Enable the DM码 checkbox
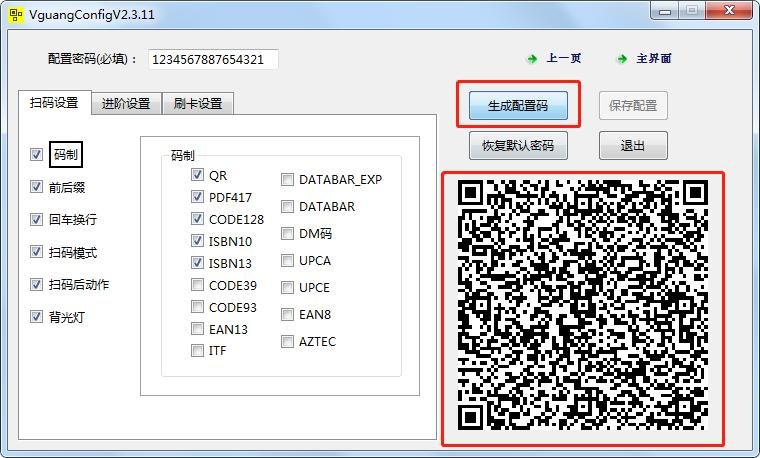The height and width of the screenshot is (458, 760). [x=287, y=234]
